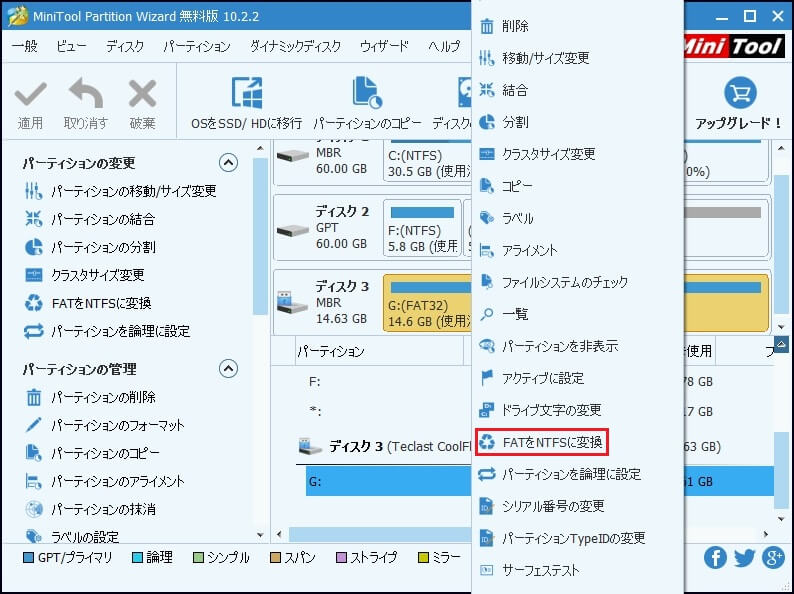
Task: Open the Copy Partition wizard icon
Action: click(x=367, y=93)
